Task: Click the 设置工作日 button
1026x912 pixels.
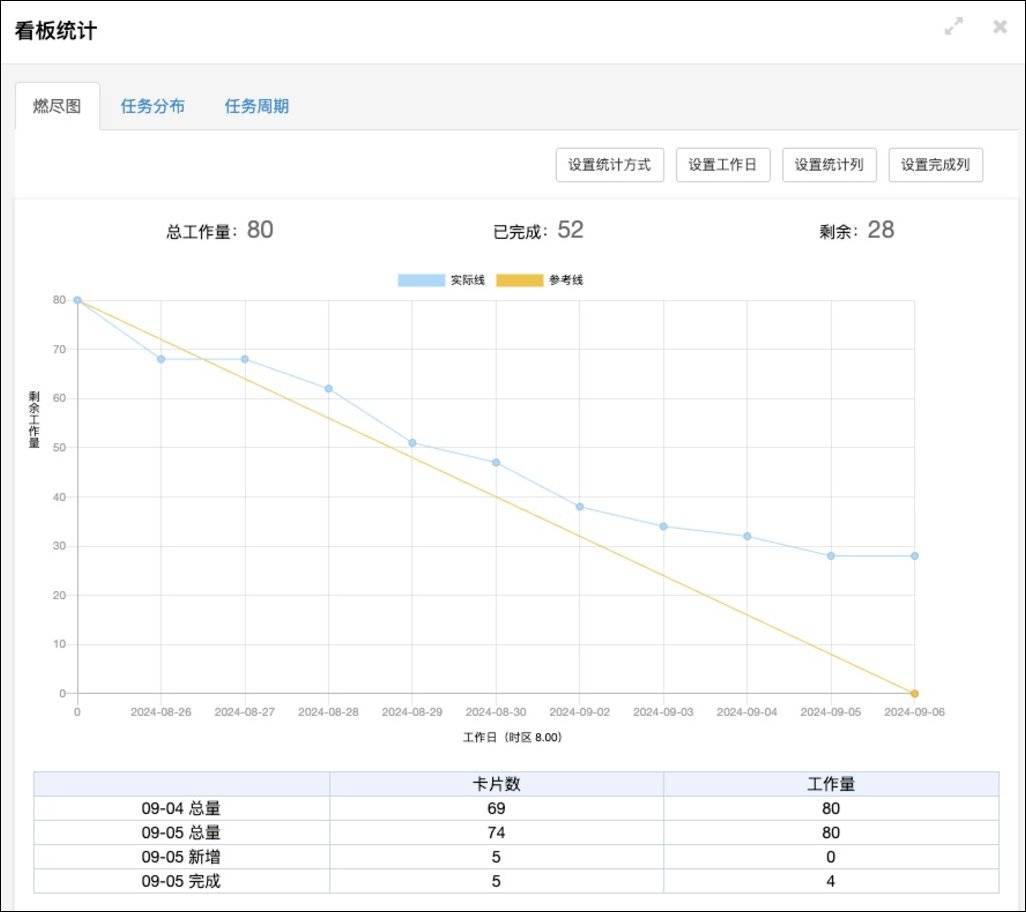Action: 723,165
